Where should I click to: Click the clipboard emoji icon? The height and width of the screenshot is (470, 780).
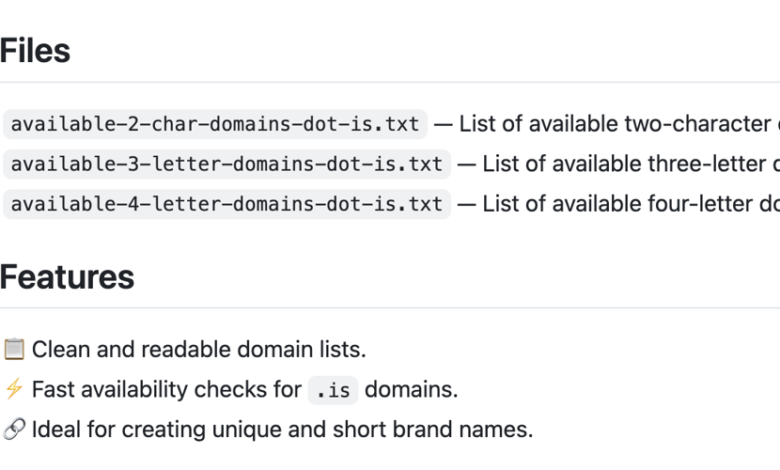tap(14, 349)
